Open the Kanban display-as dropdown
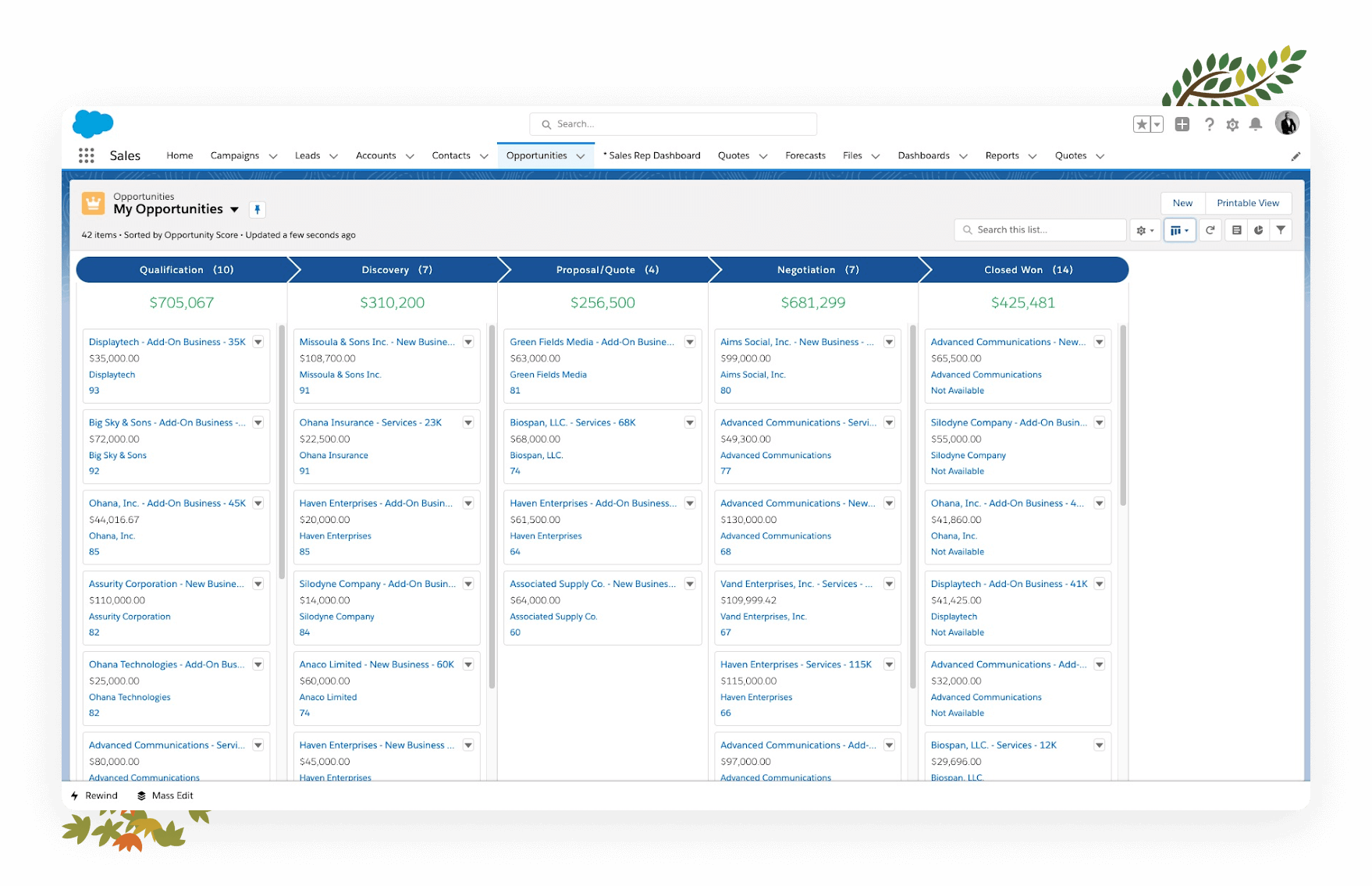 point(1179,230)
